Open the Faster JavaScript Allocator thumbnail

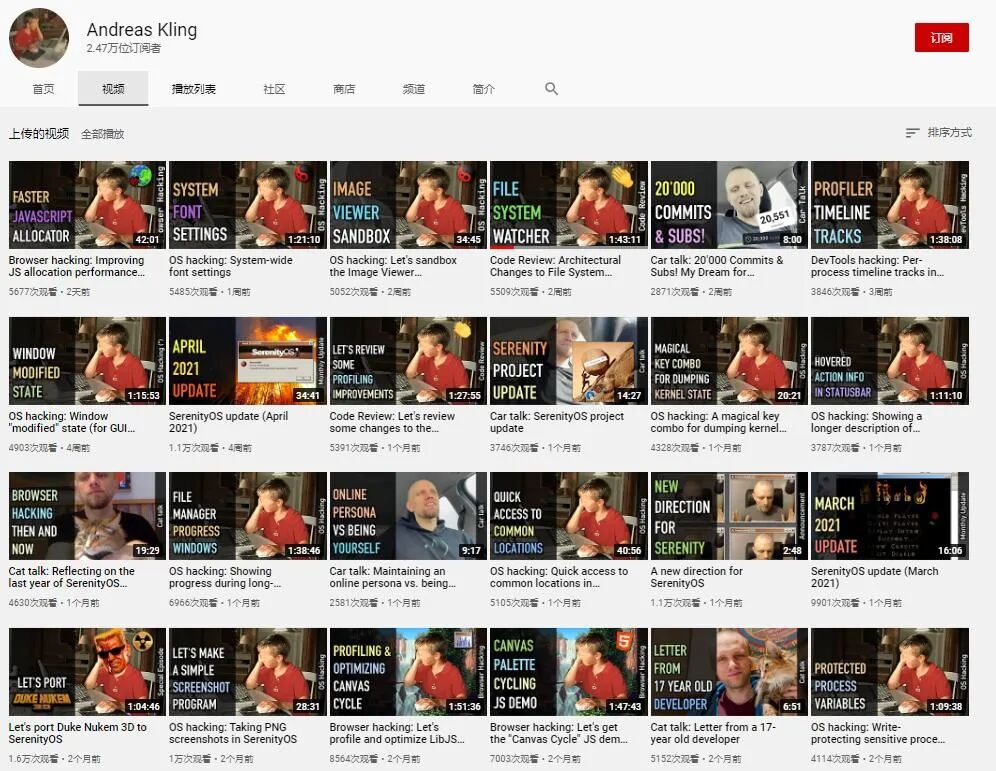pyautogui.click(x=88, y=204)
